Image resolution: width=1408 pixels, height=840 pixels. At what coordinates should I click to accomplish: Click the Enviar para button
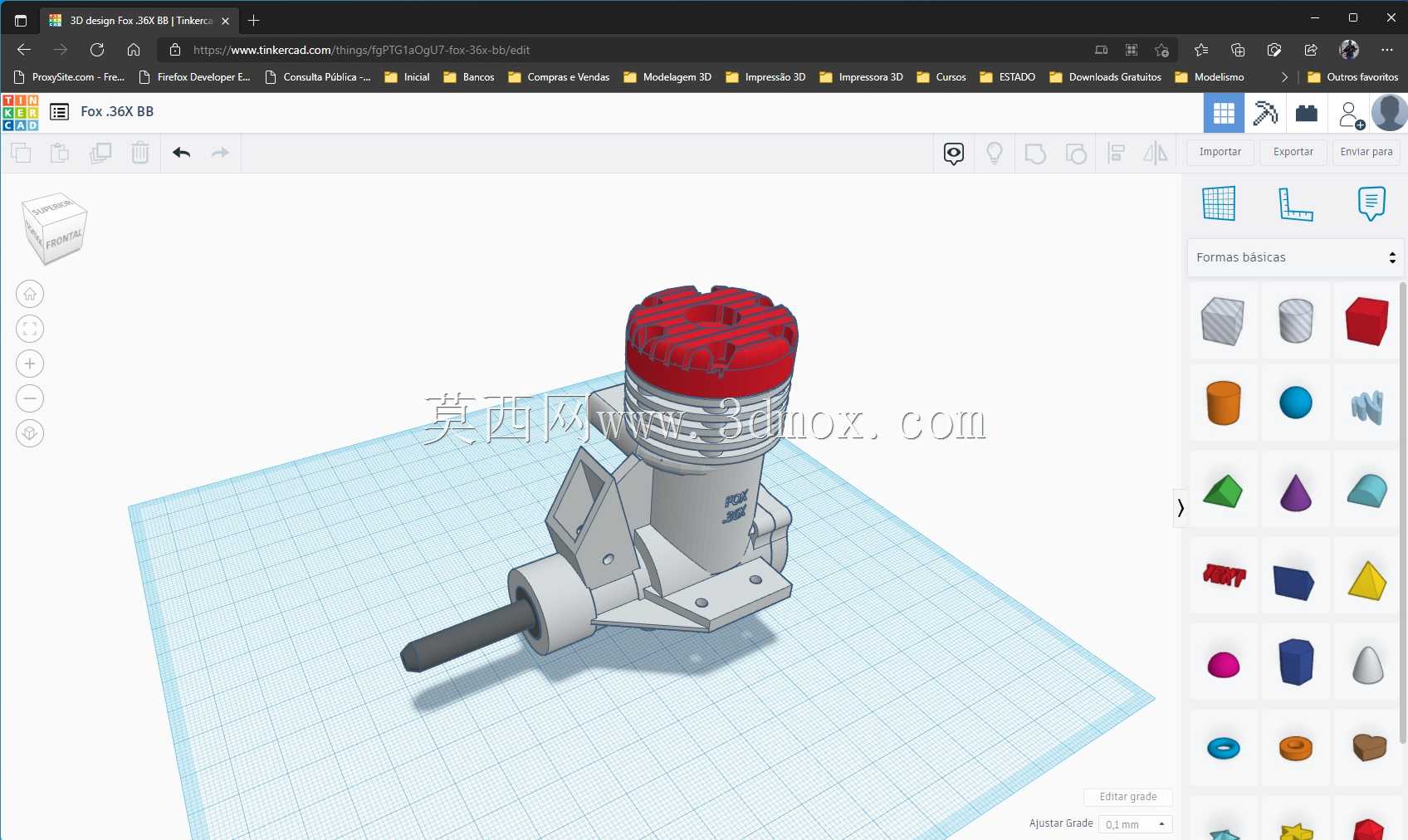point(1366,152)
